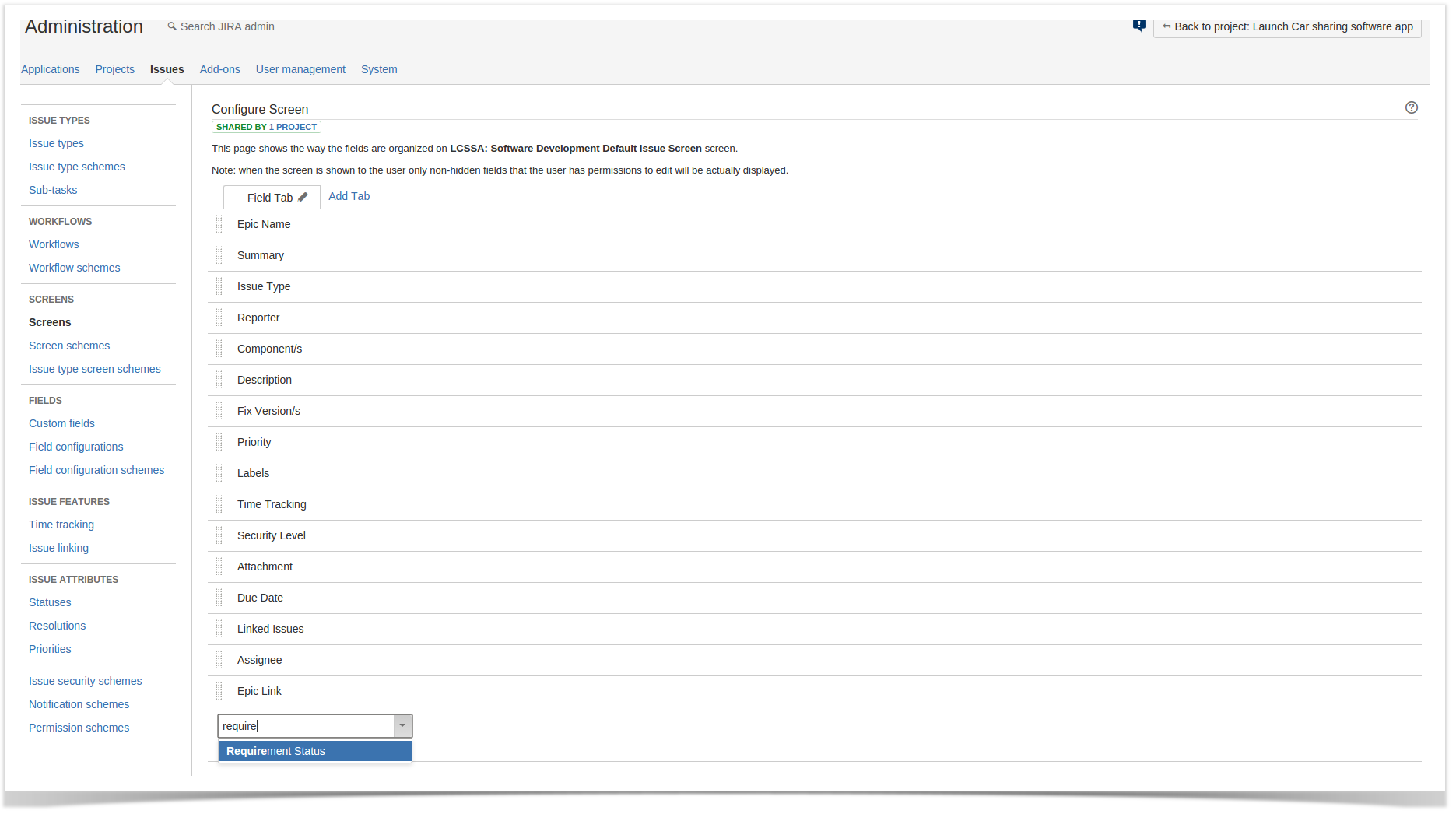
Task: Open Issue type schemes link
Action: [77, 167]
